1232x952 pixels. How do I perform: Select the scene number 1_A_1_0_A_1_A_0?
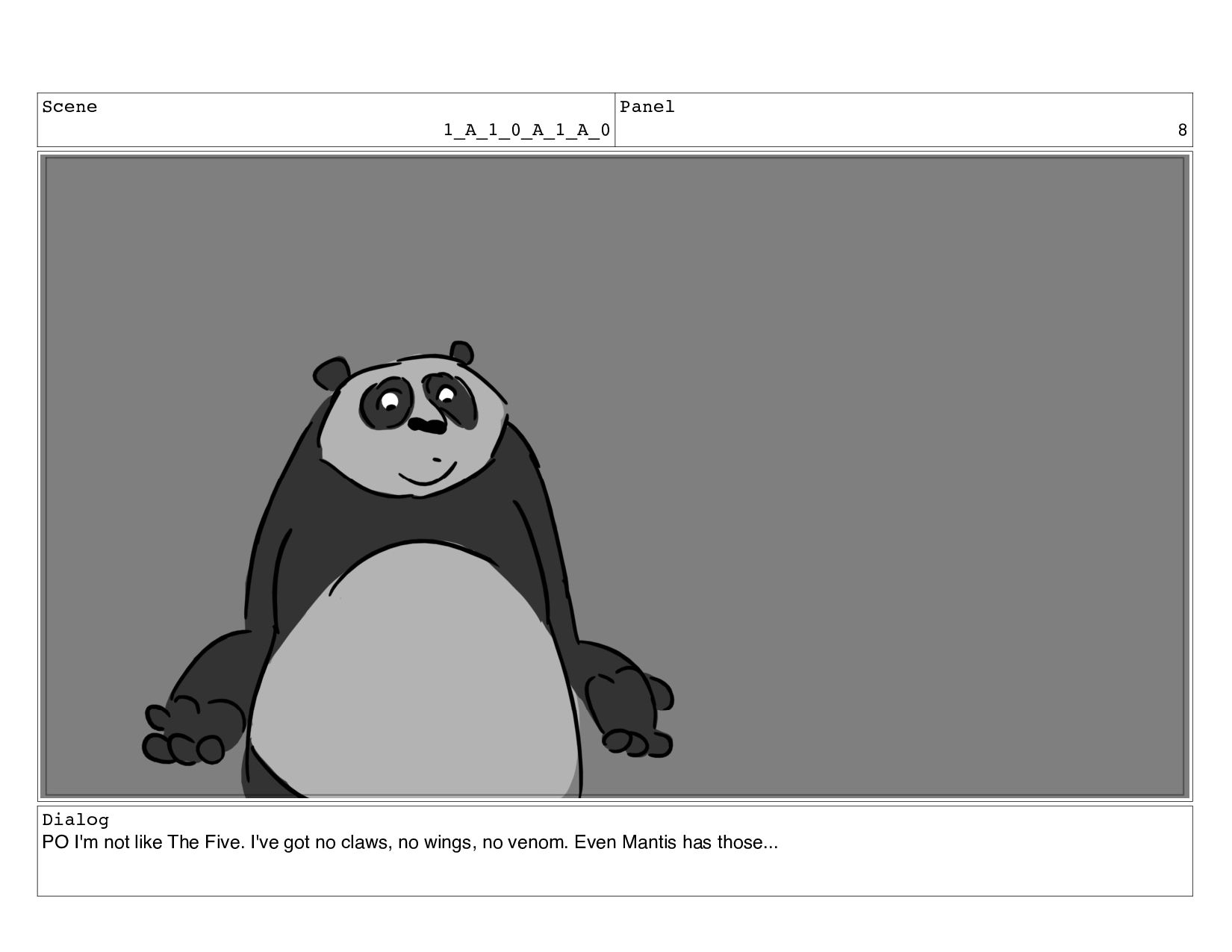(526, 131)
